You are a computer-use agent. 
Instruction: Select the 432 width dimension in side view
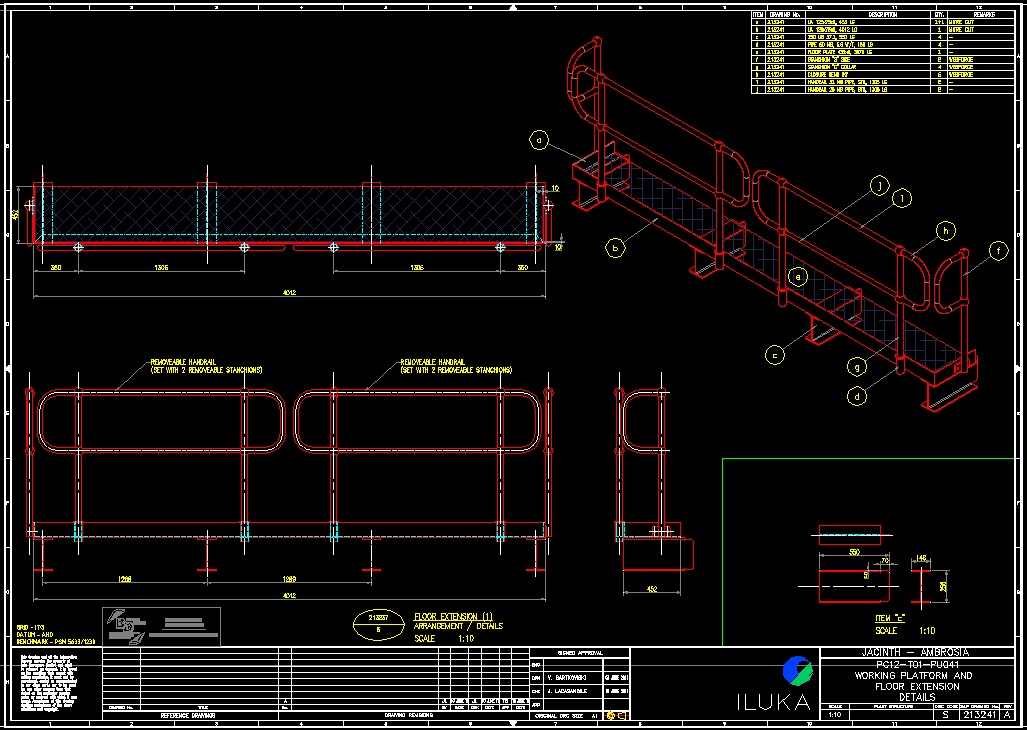[x=651, y=588]
